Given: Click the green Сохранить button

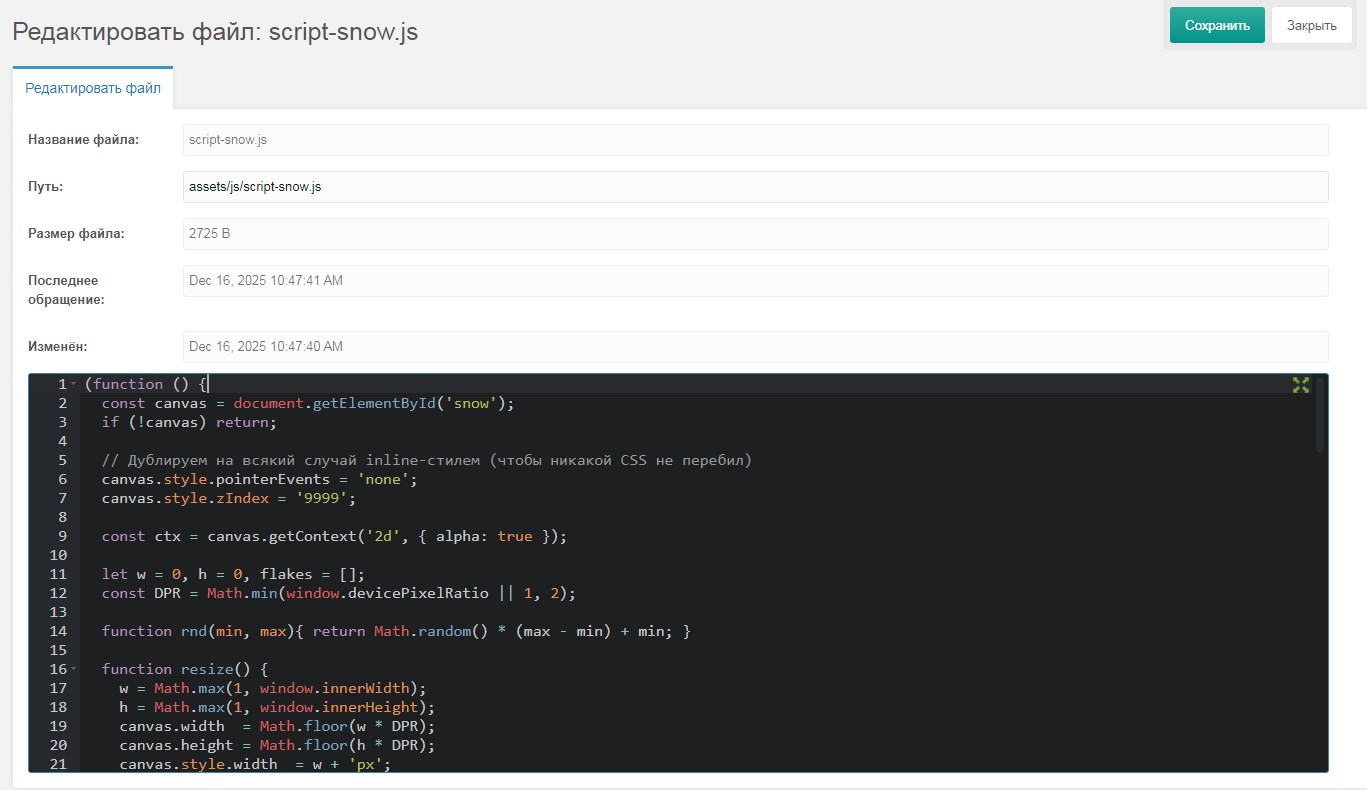Looking at the screenshot, I should click(x=1216, y=26).
